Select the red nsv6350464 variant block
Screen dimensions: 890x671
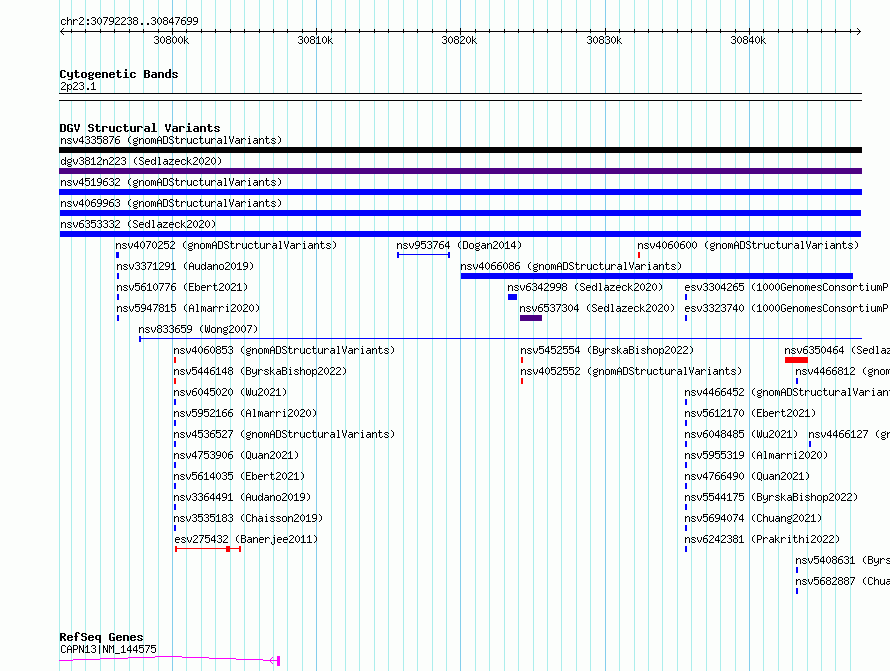coord(796,360)
